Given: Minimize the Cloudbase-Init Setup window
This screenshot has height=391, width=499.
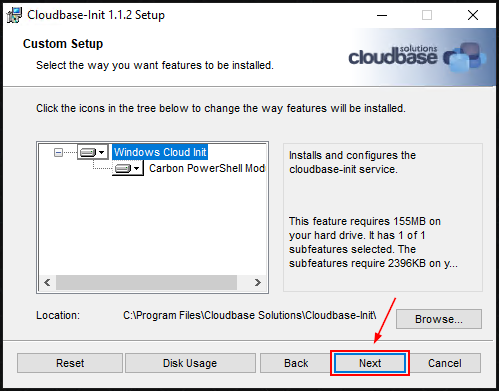Looking at the screenshot, I should [382, 15].
